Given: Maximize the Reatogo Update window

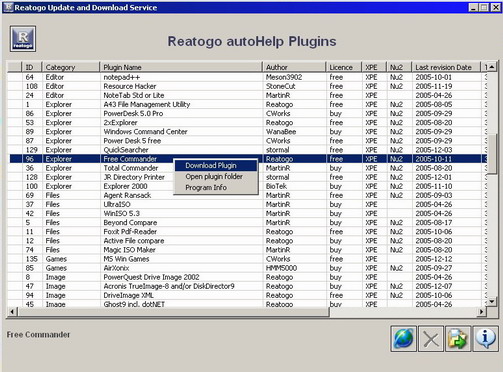Looking at the screenshot, I should click(484, 7).
